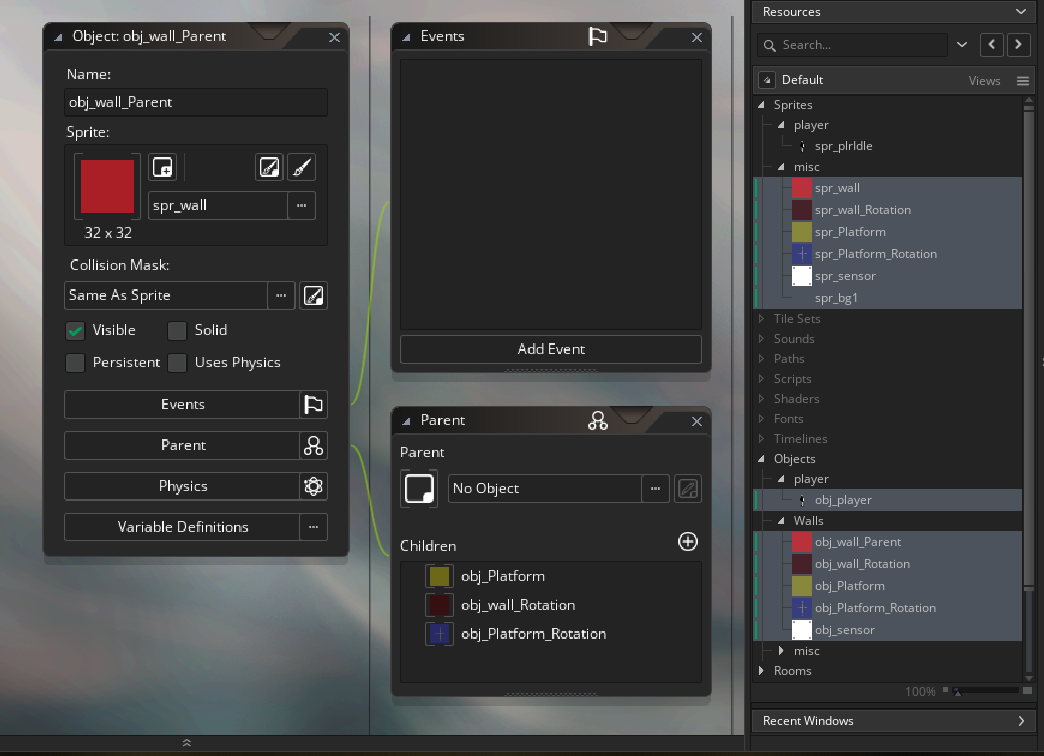Viewport: 1044px width, 756px height.
Task: Click the flag icon beside Events button
Action: click(x=313, y=404)
